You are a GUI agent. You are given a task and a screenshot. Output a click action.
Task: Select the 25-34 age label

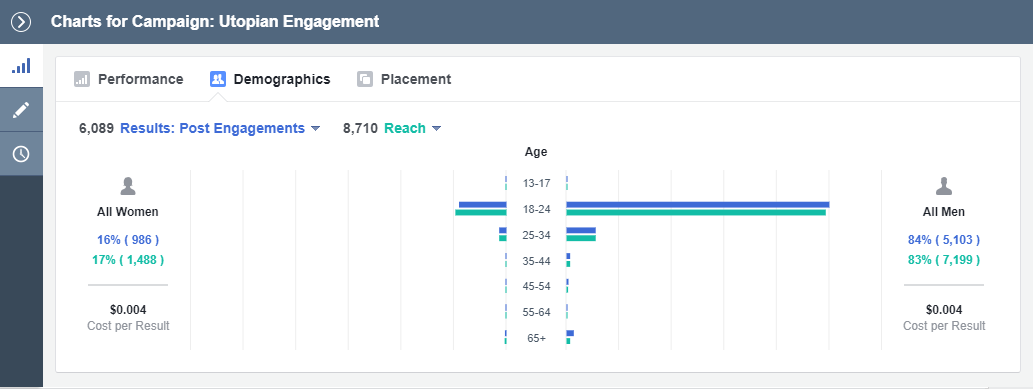pos(536,235)
